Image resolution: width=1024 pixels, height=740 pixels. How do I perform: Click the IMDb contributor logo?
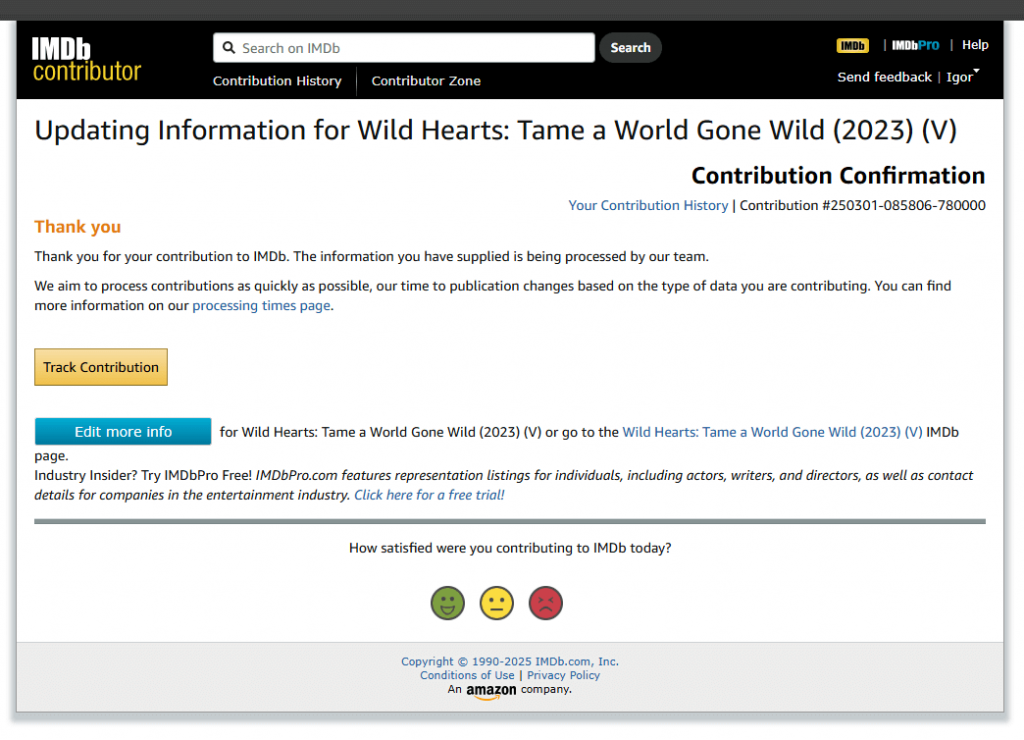click(86, 59)
